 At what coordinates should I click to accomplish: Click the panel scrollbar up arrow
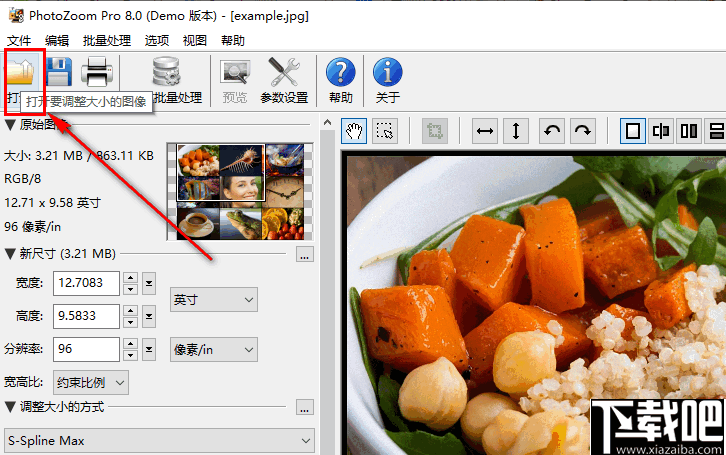point(327,123)
